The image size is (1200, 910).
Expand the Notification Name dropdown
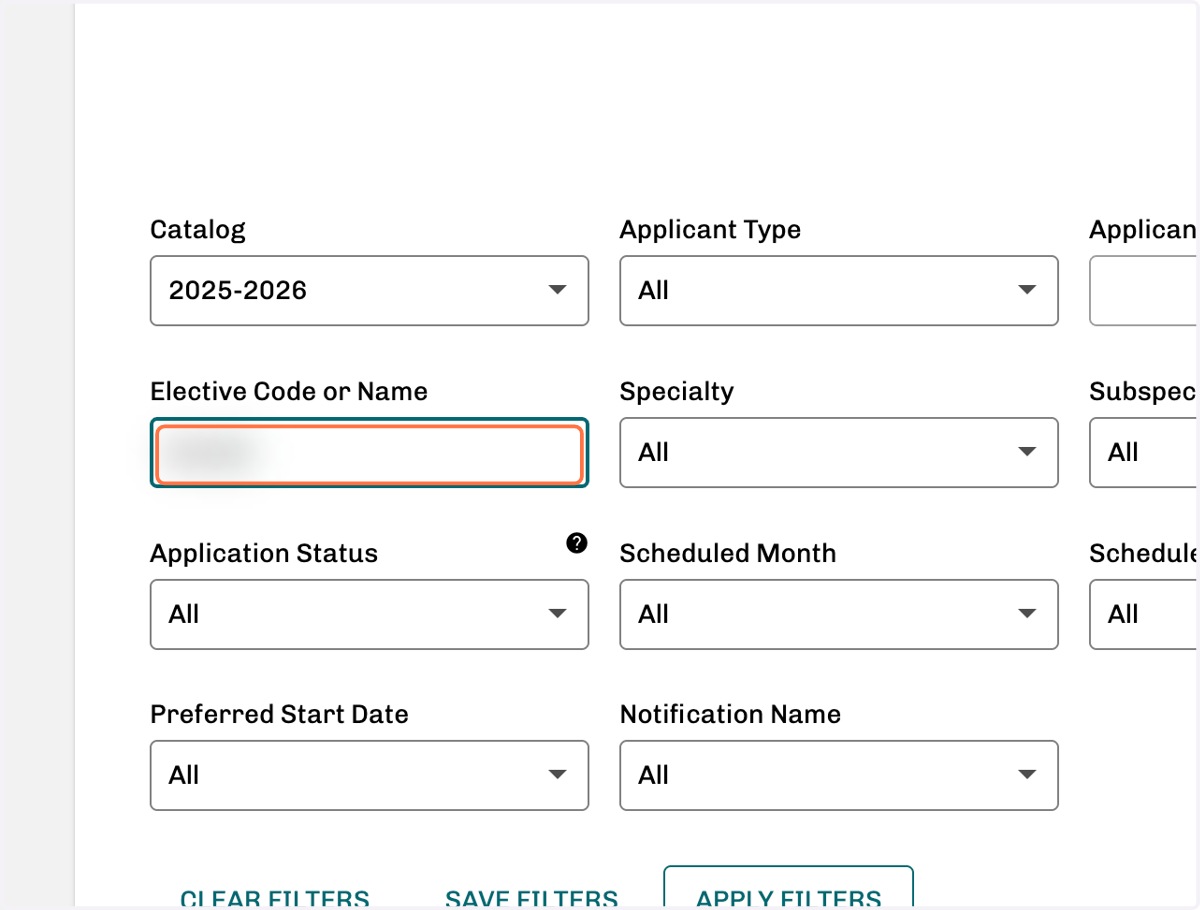(839, 775)
